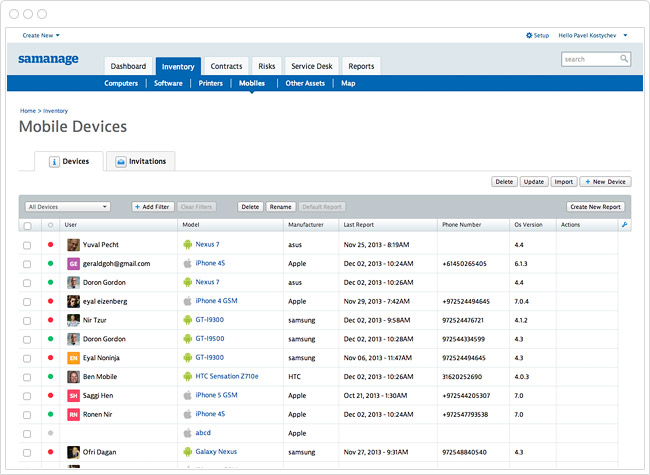
Task: Click the SH avatar for Saggi Hen
Action: (73, 395)
